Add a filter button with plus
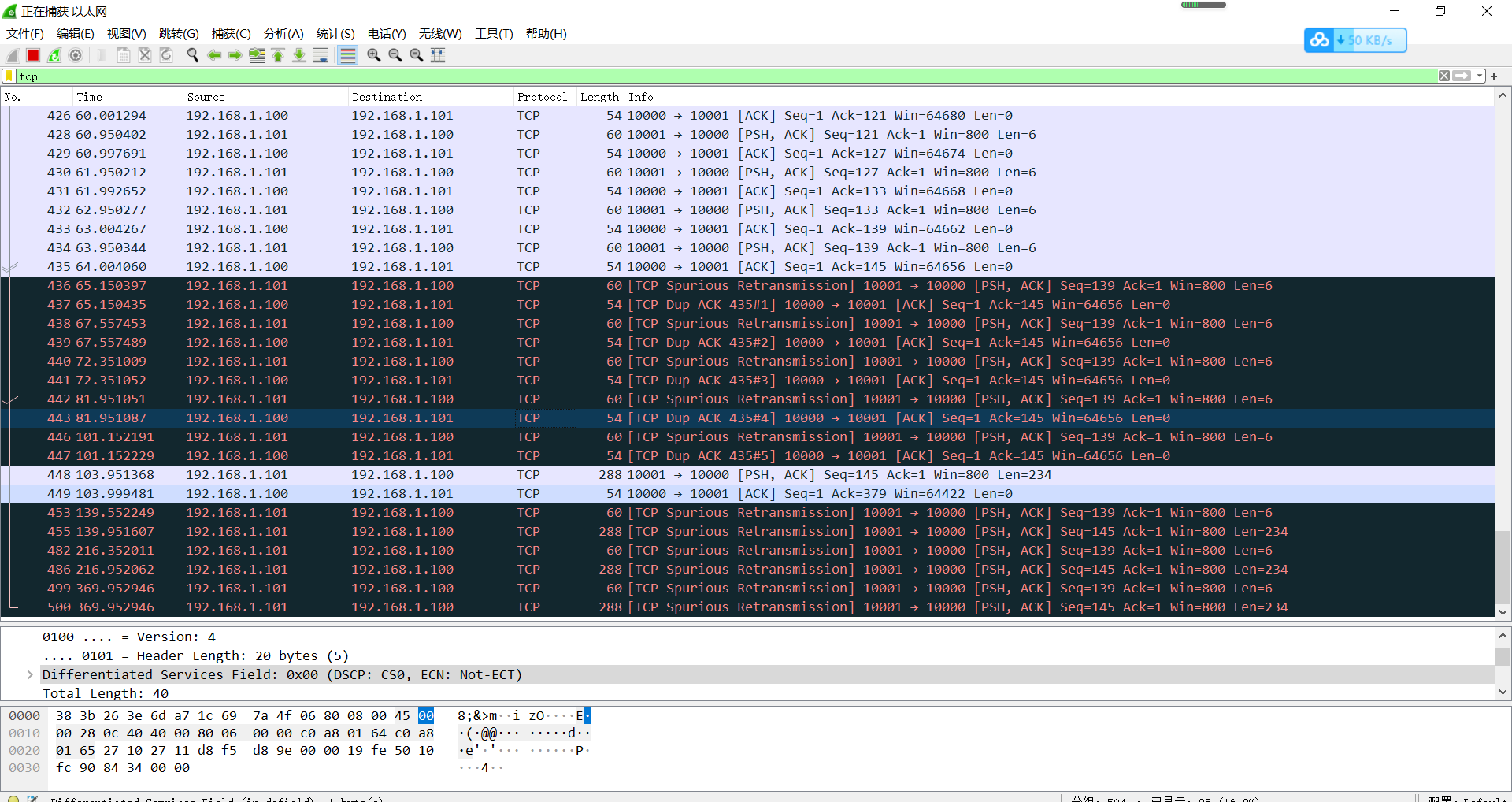This screenshot has width=1512, height=802. point(1494,76)
